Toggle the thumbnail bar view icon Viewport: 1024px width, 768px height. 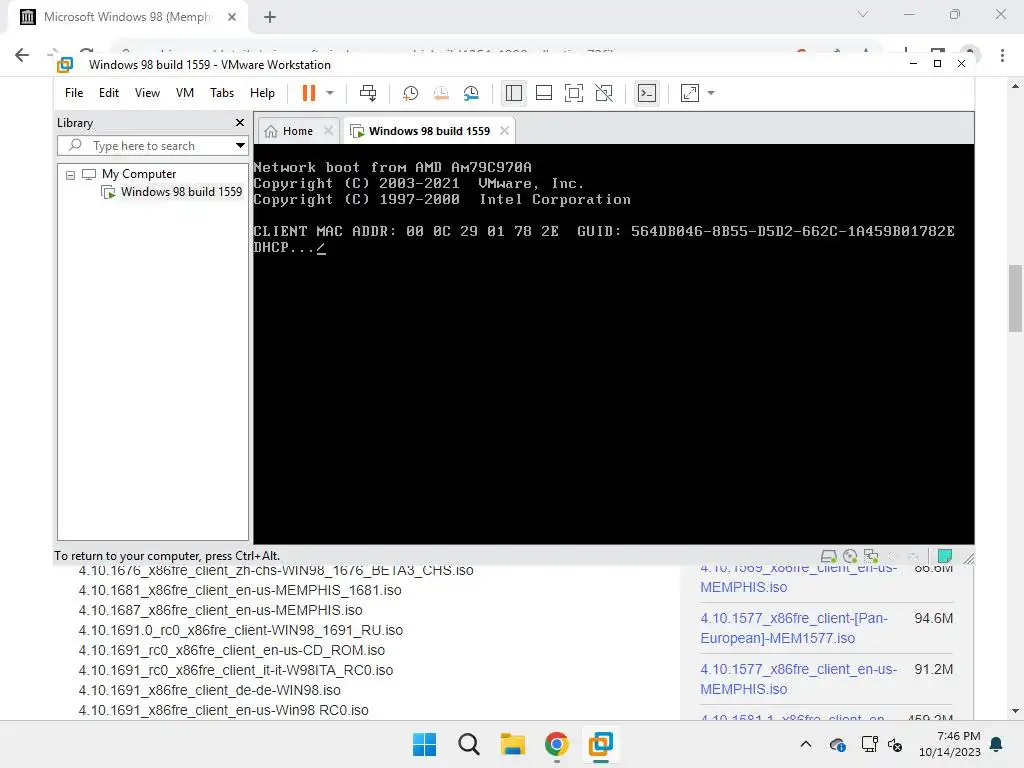coord(544,93)
